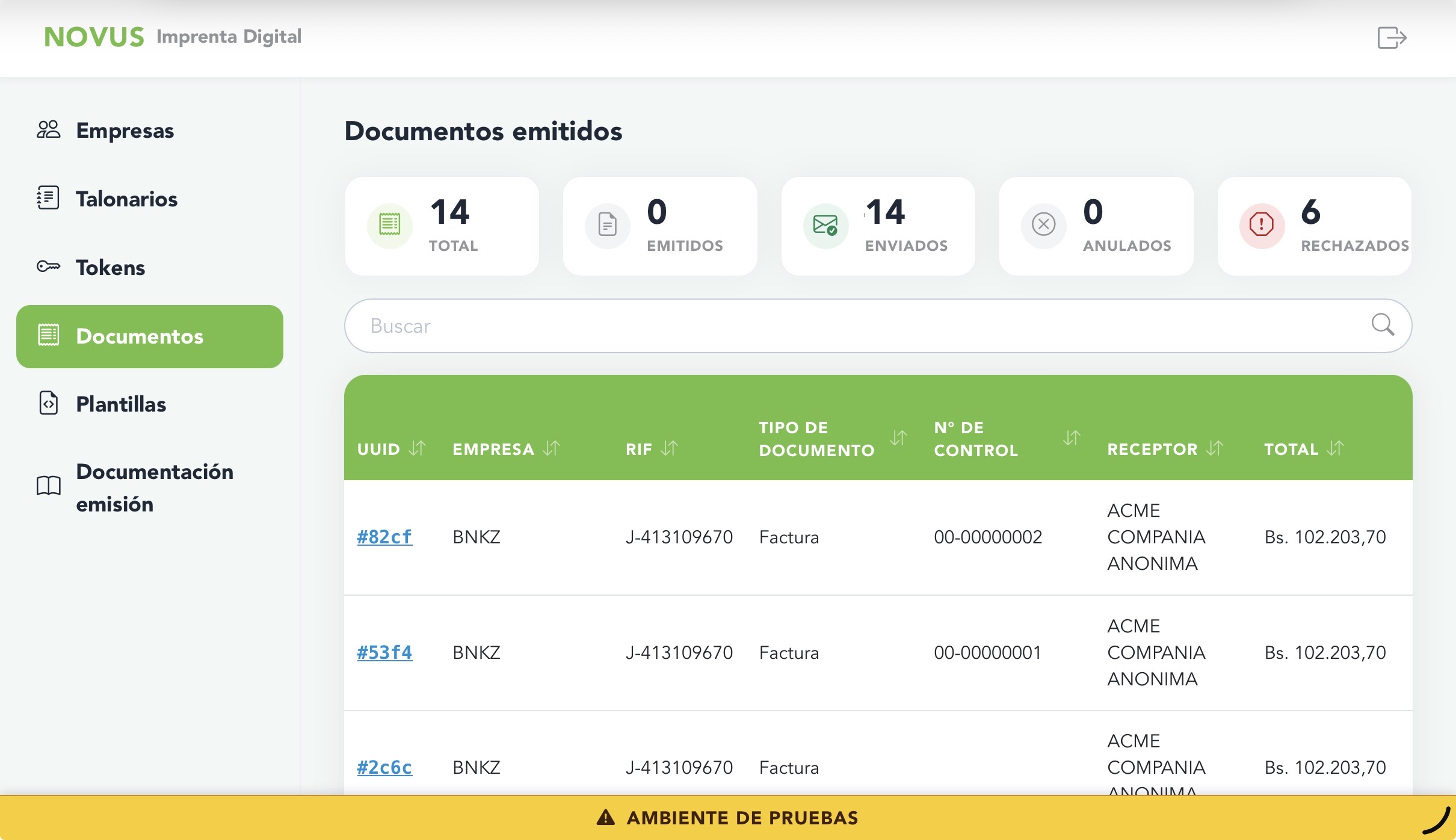Open Plantillas section
1456x840 pixels.
point(150,404)
